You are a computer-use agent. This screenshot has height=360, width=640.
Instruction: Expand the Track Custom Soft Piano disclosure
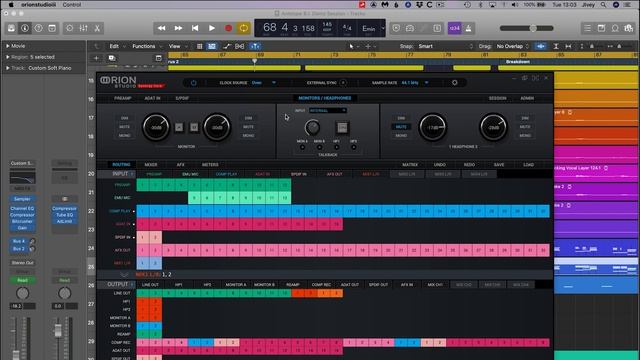tap(7, 68)
